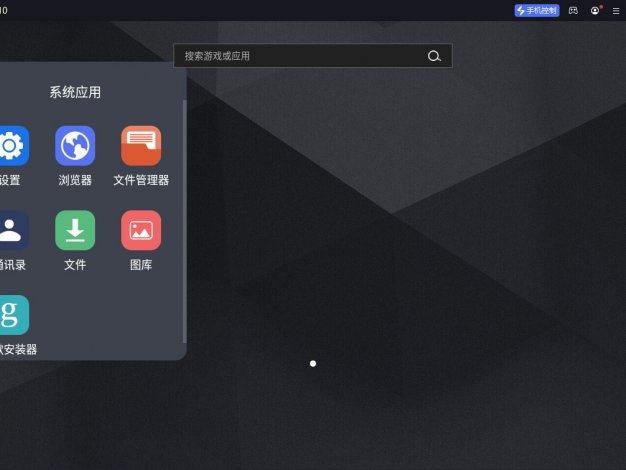The height and width of the screenshot is (470, 626).
Task: Click the 系统应用 folder scrollbar
Action: tap(184, 222)
